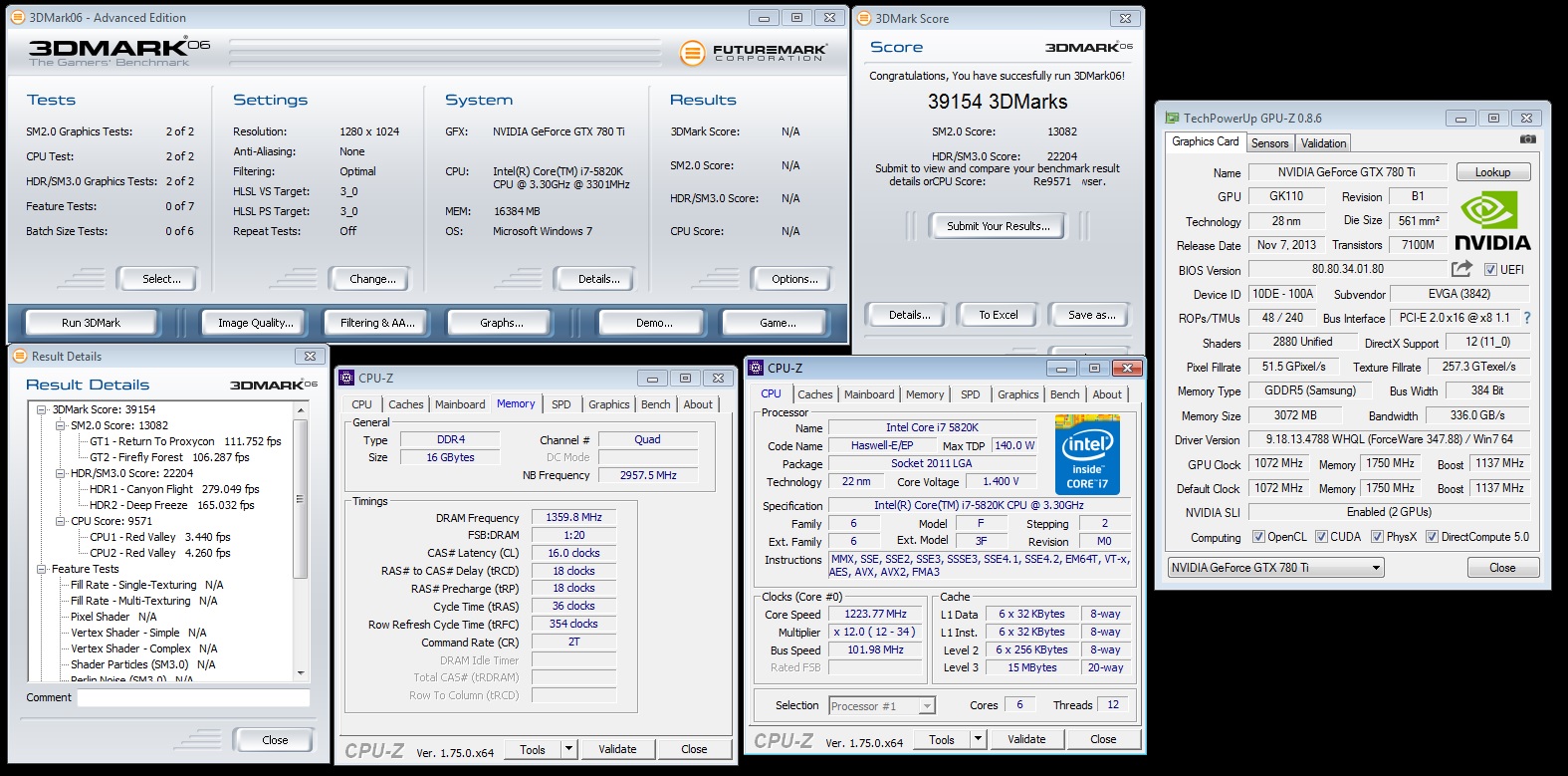Open About tab in CPU-Z Memory window
The image size is (1568, 776).
(698, 404)
